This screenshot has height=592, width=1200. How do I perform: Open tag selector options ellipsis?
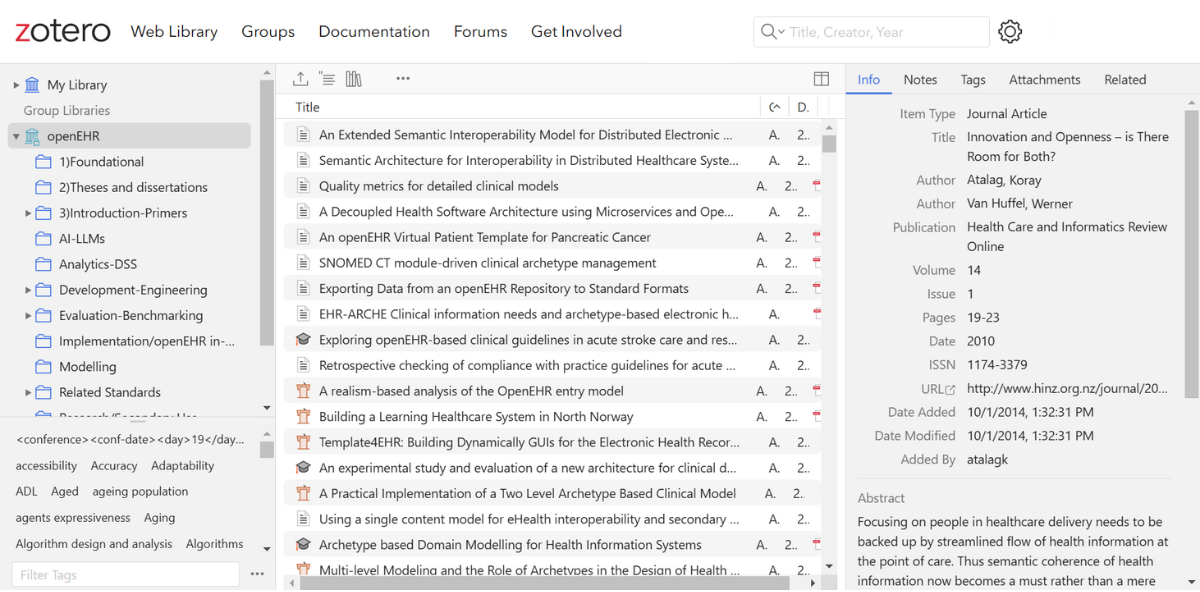pos(257,574)
